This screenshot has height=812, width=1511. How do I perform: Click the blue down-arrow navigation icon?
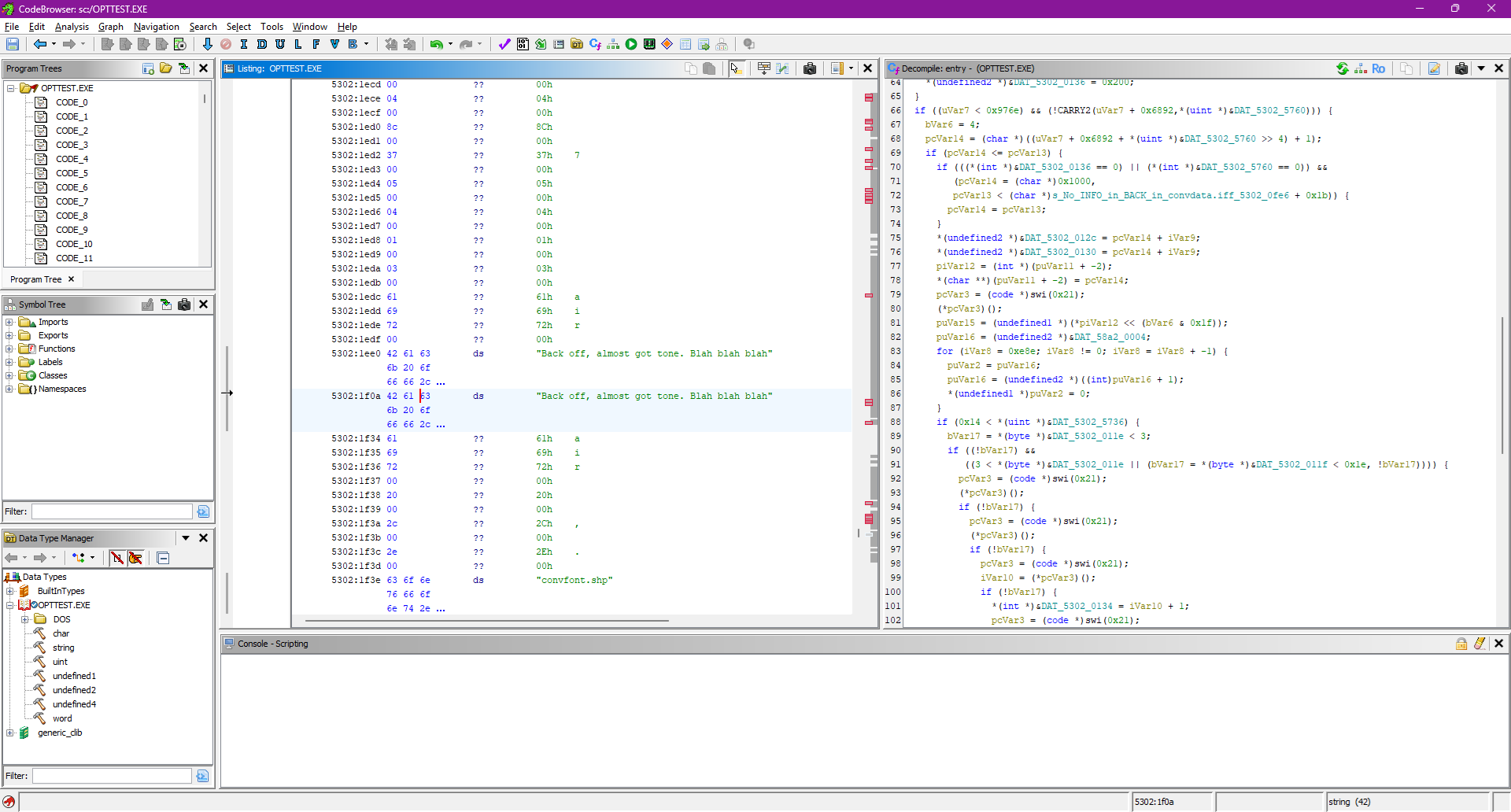207,44
